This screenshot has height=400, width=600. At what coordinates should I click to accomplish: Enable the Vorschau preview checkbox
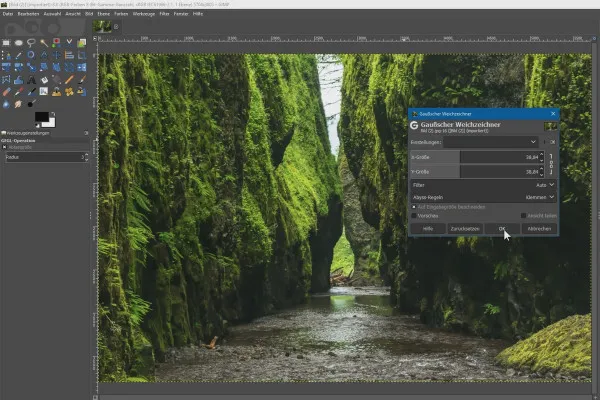point(414,216)
